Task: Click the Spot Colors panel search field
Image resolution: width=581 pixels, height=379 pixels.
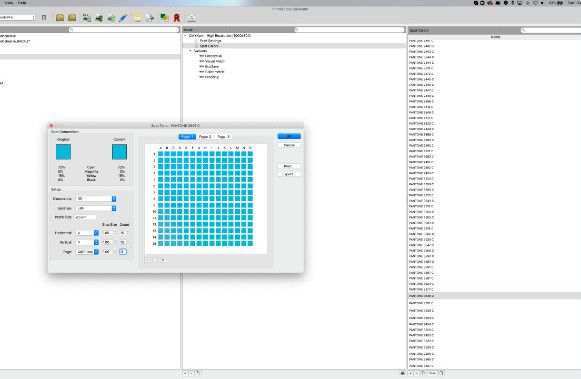Action: (551, 30)
